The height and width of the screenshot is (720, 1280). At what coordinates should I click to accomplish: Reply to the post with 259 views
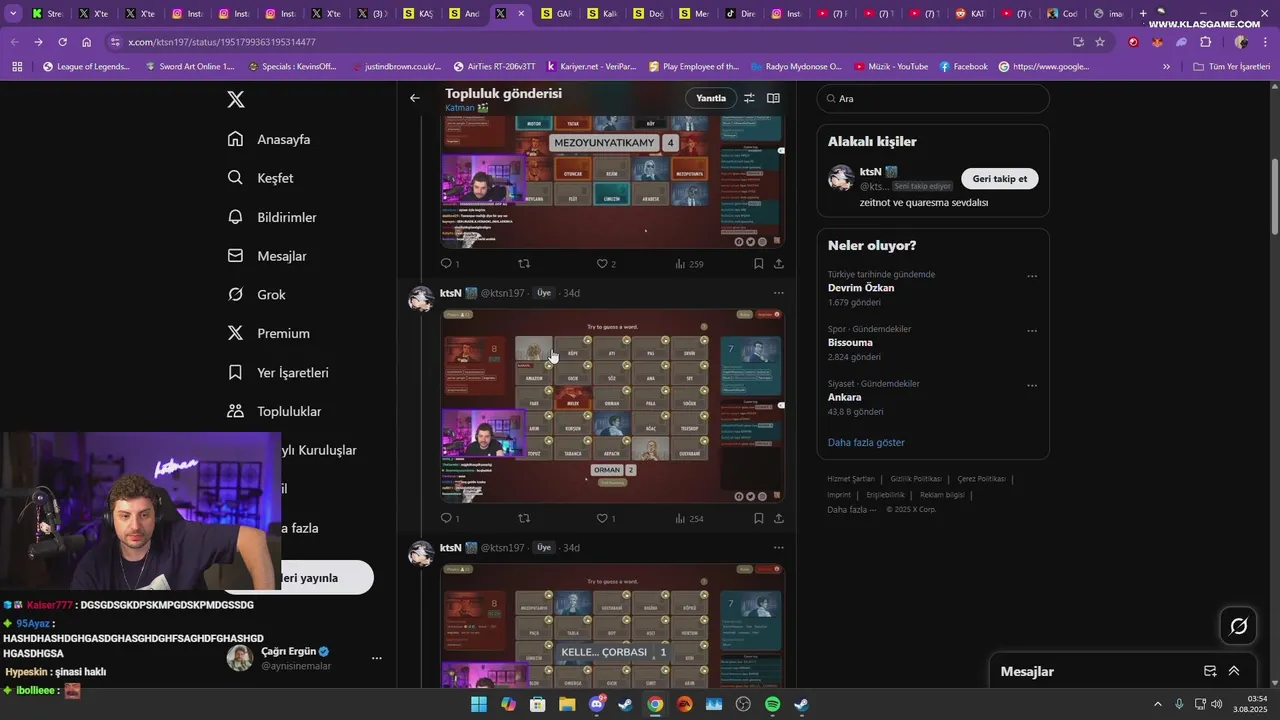point(449,264)
